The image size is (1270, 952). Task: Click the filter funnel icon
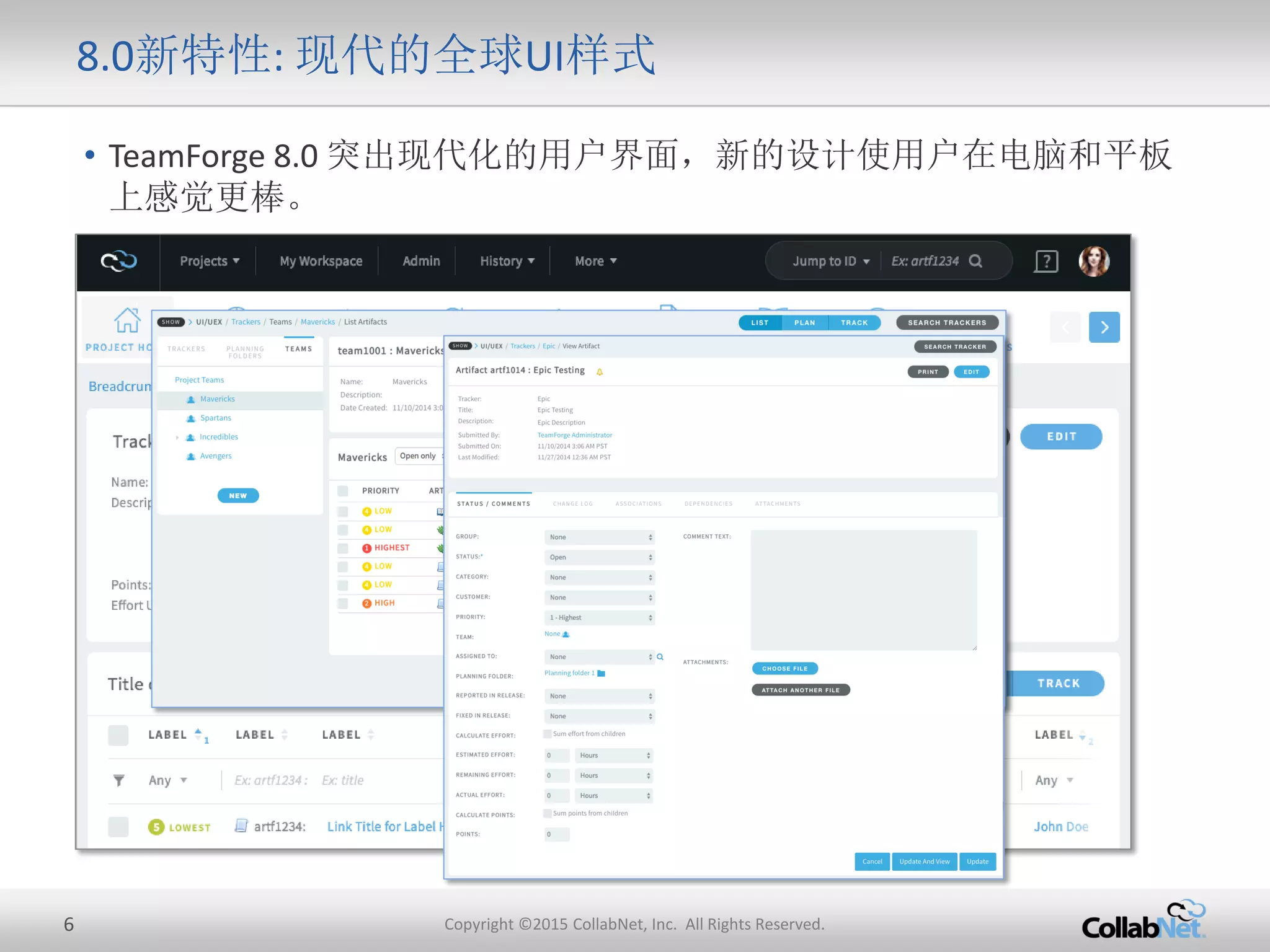coord(119,780)
